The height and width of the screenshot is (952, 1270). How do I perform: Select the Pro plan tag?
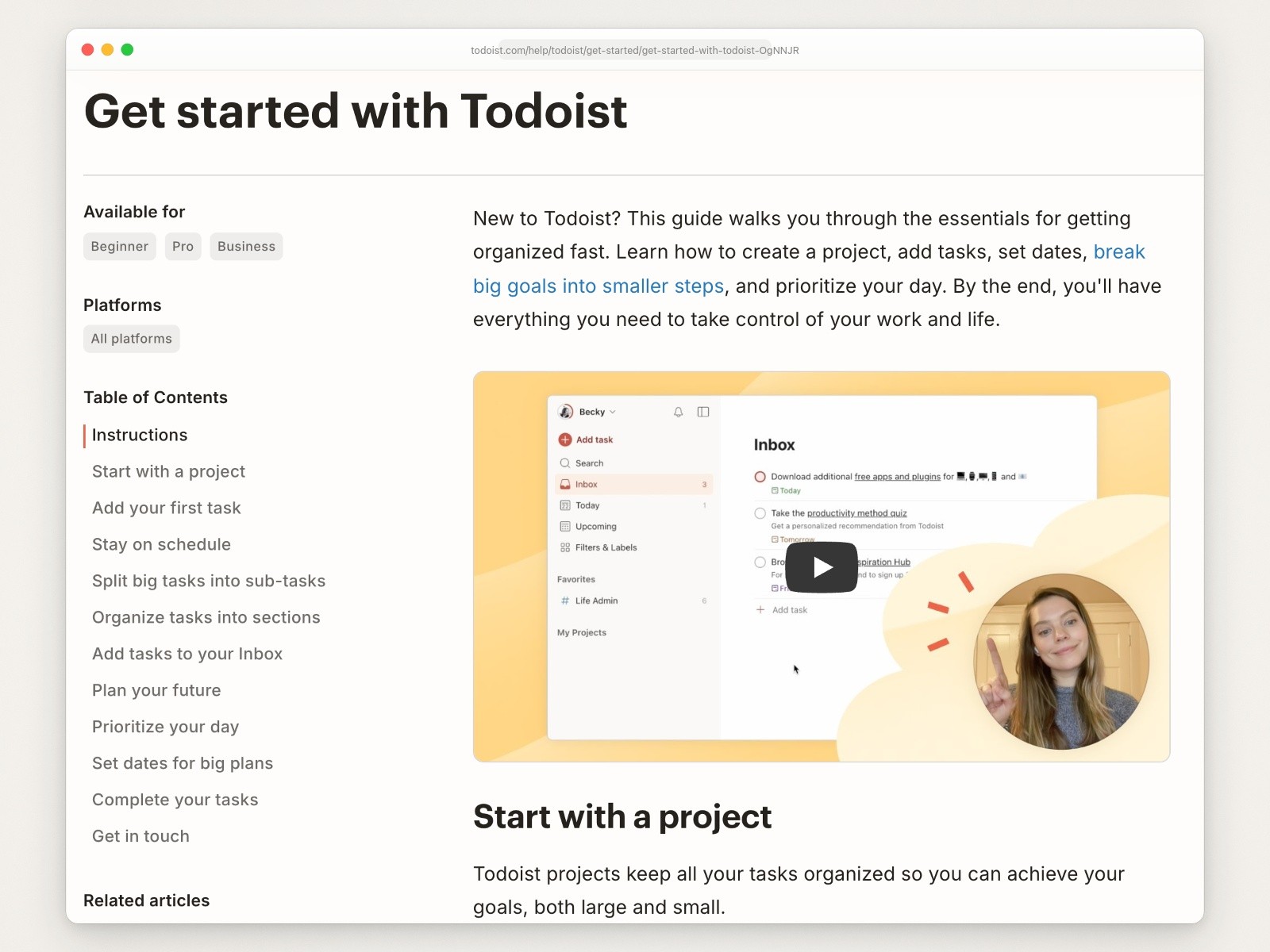[183, 247]
